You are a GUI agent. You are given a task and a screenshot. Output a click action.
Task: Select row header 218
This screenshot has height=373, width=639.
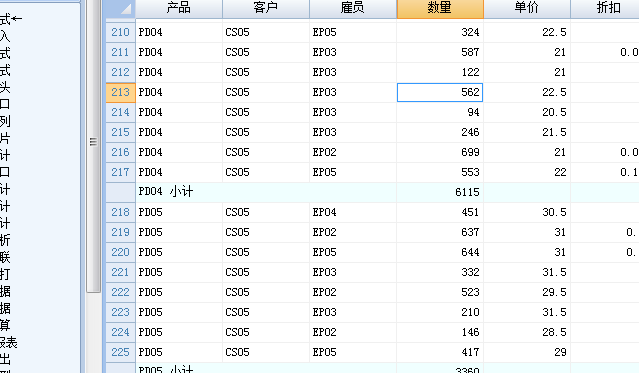[x=121, y=212]
